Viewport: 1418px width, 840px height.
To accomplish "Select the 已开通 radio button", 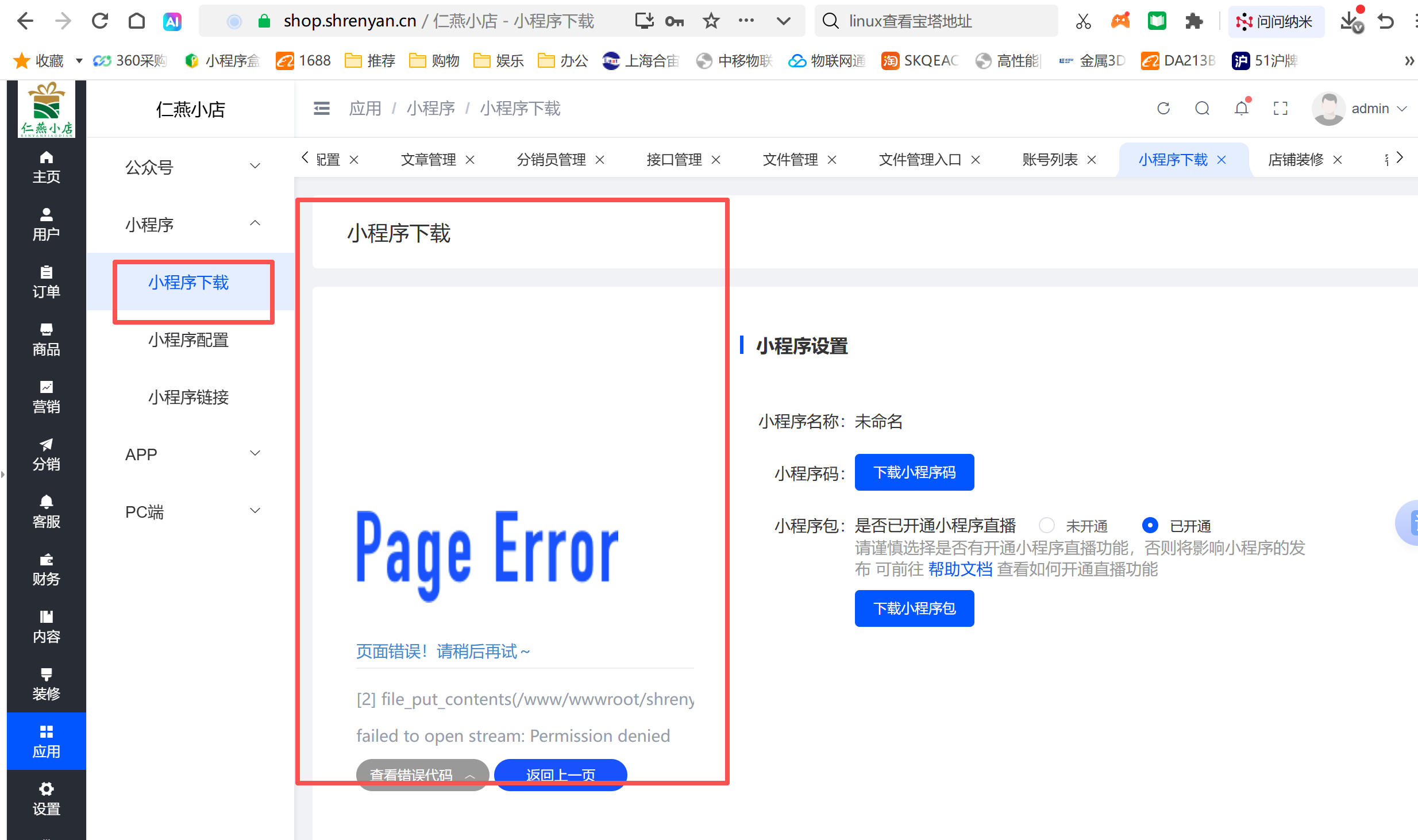I will 1150,525.
